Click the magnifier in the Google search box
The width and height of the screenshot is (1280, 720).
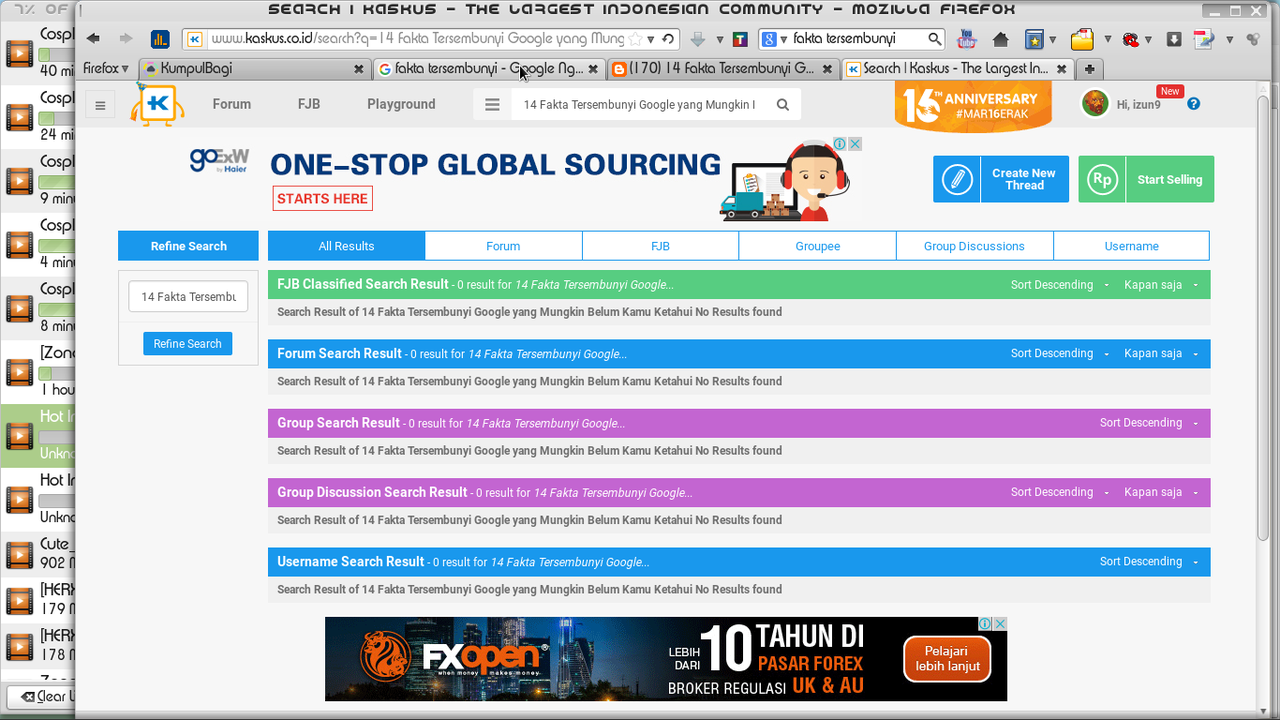click(x=934, y=39)
